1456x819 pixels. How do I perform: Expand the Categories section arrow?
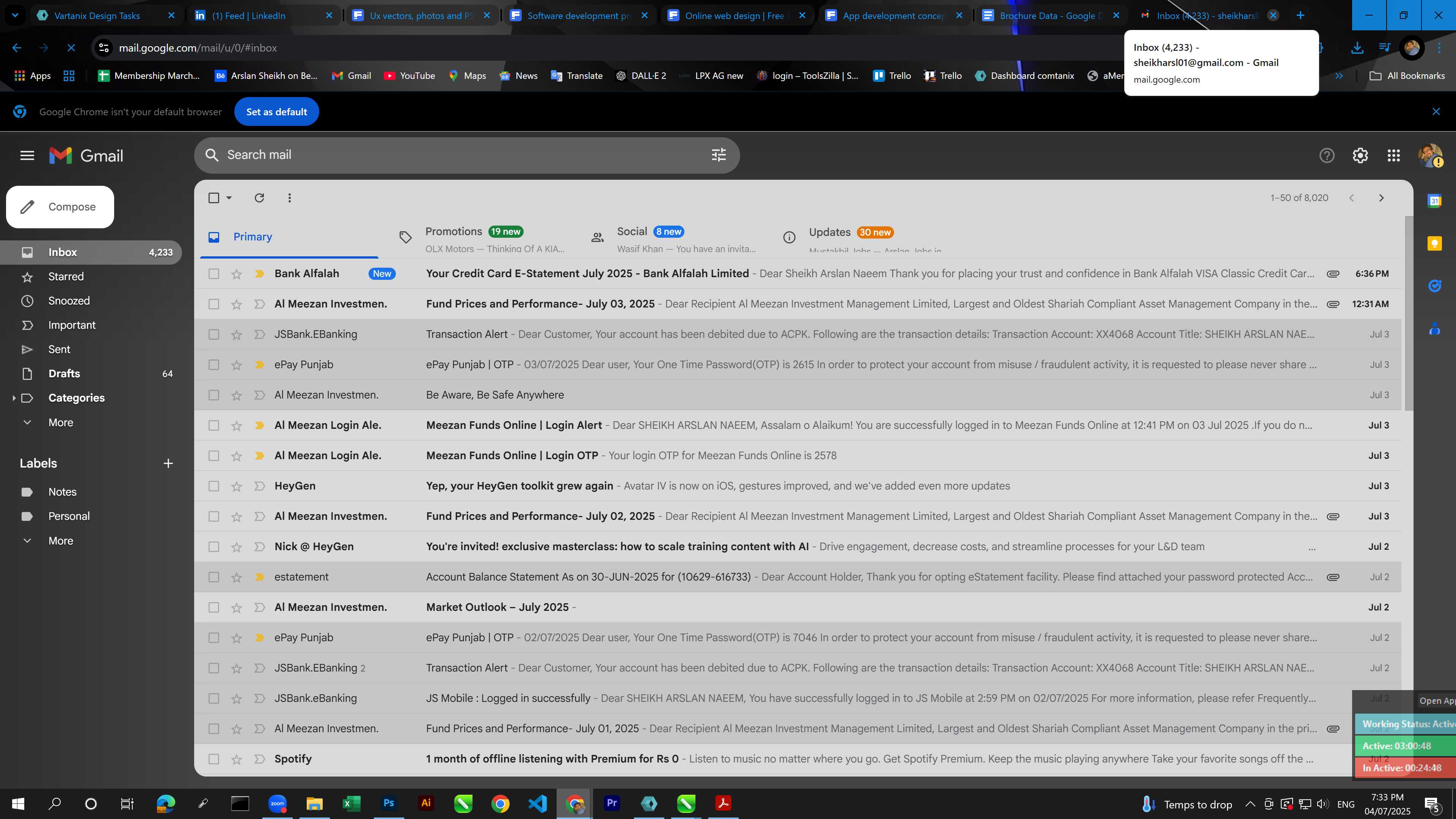pyautogui.click(x=14, y=398)
